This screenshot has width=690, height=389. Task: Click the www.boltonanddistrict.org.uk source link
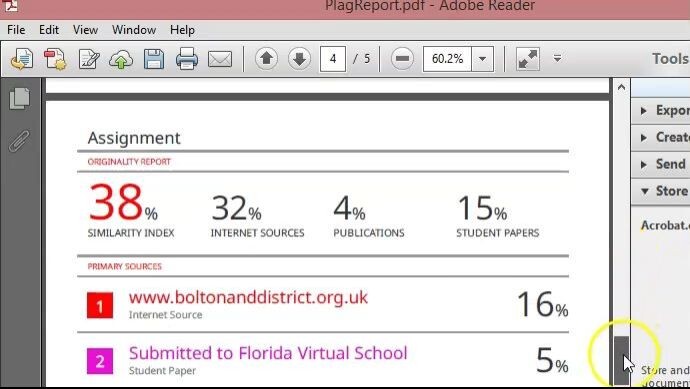[248, 297]
